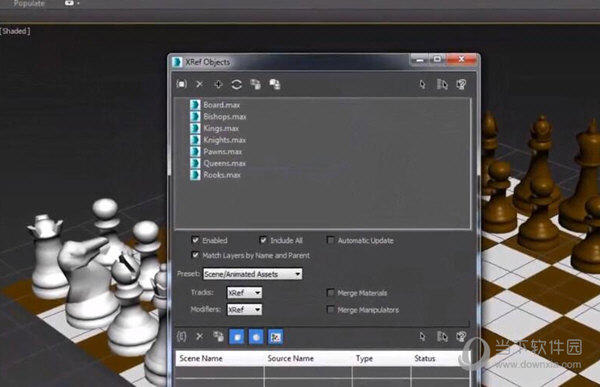Click the Type column header
The width and height of the screenshot is (600, 387).
pos(382,359)
